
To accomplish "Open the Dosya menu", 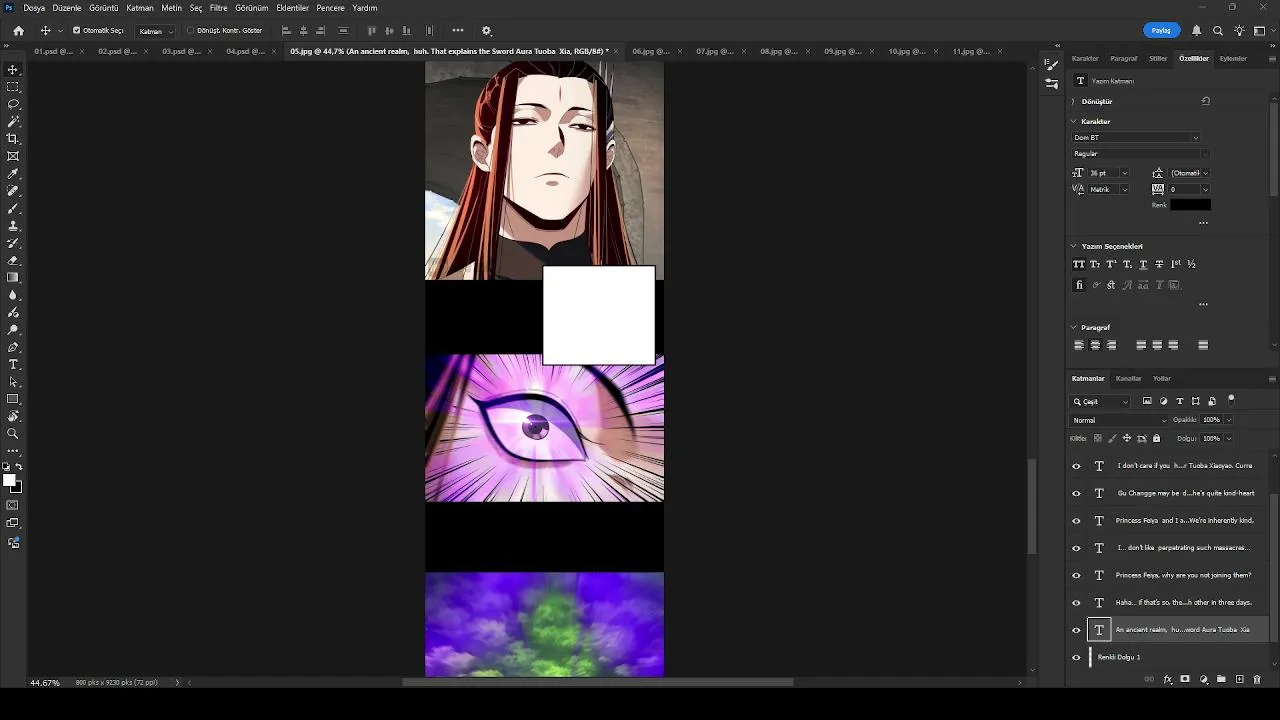I will click(x=34, y=8).
